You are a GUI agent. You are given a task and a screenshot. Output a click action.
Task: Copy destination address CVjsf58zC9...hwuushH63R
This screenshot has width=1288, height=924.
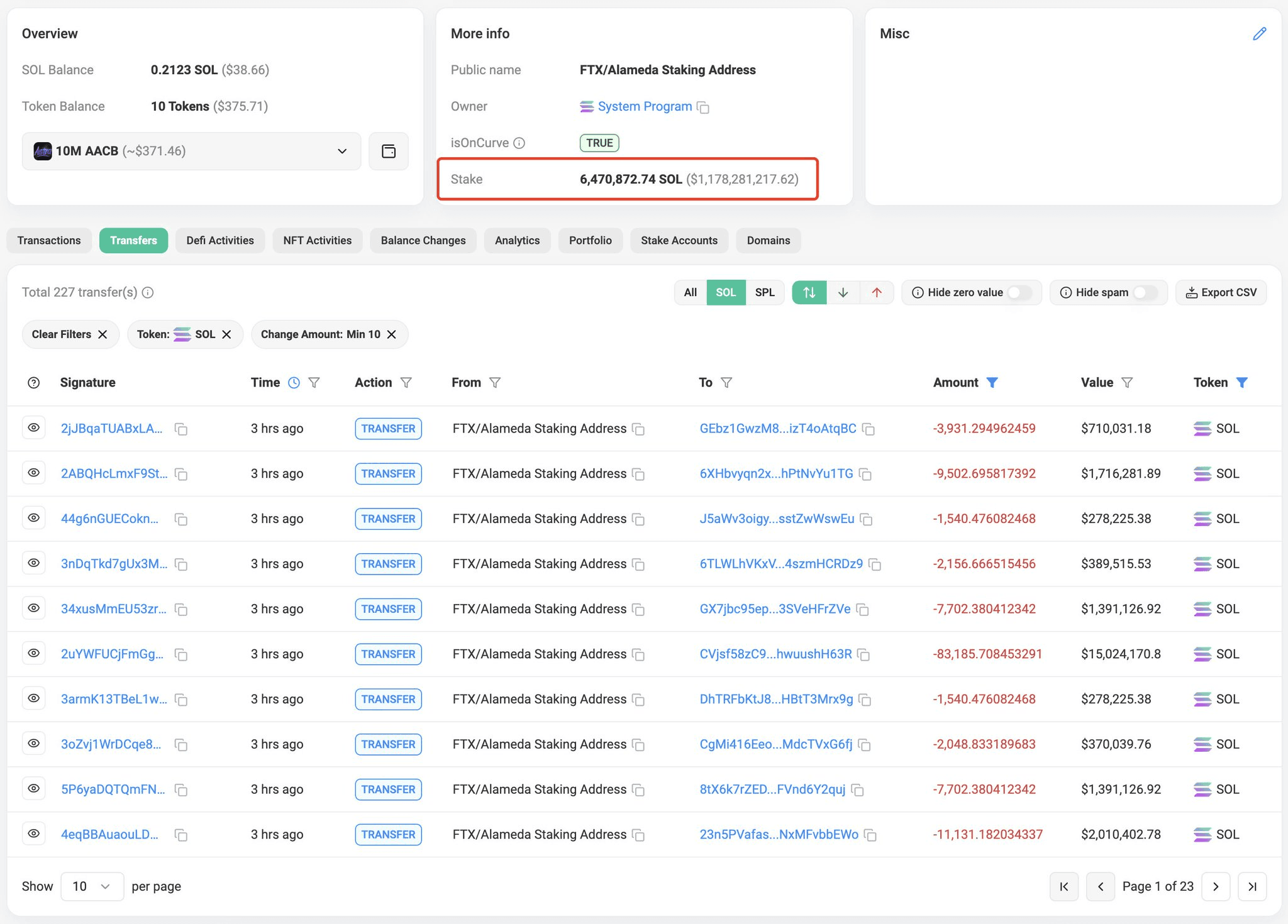coord(864,655)
